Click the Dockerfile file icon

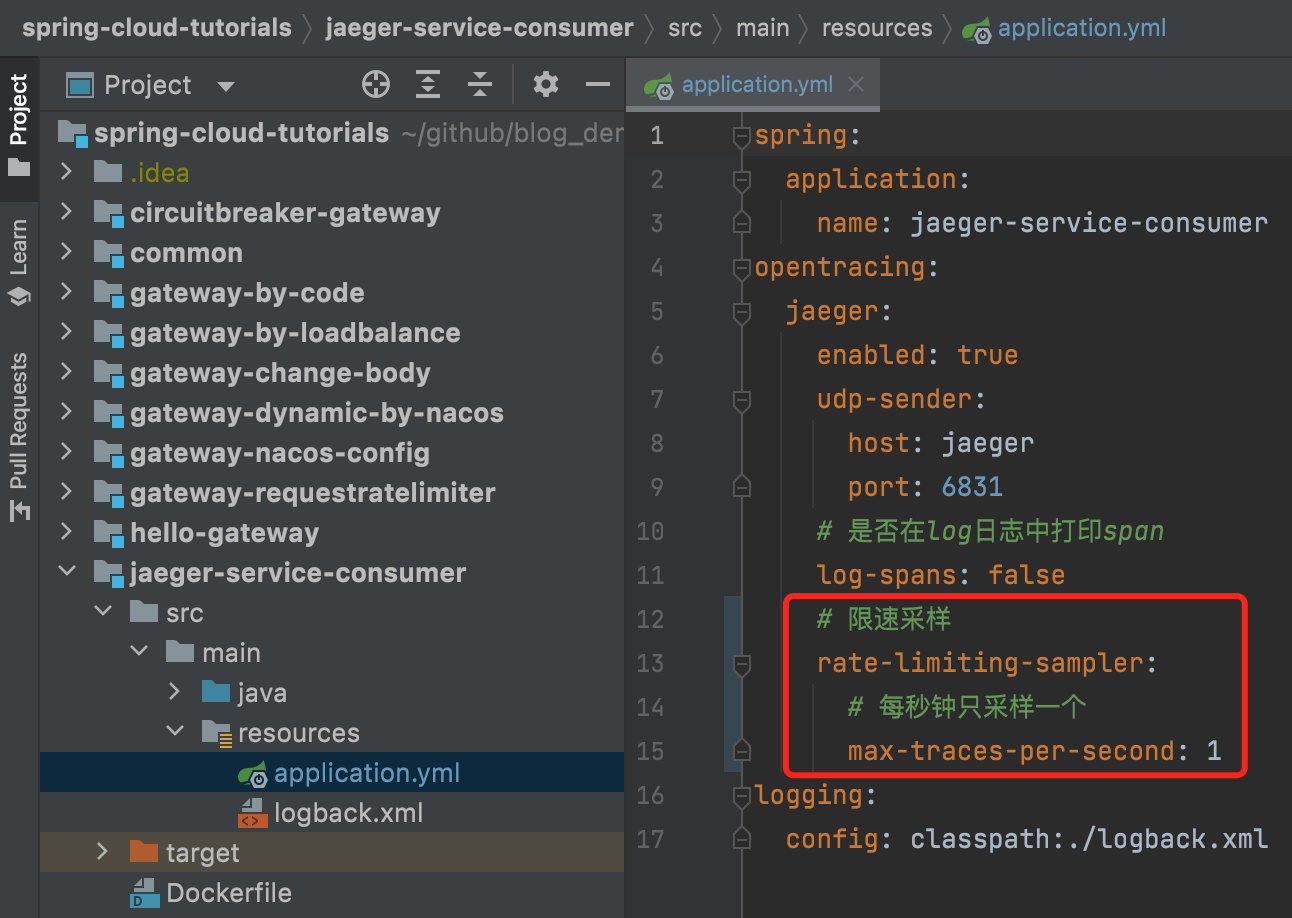click(144, 893)
